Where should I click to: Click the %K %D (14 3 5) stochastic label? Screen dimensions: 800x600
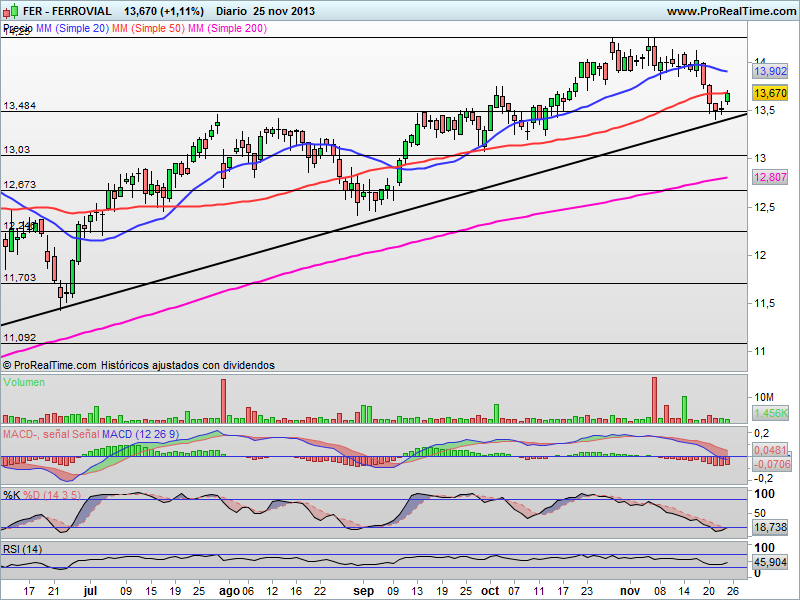pyautogui.click(x=42, y=495)
